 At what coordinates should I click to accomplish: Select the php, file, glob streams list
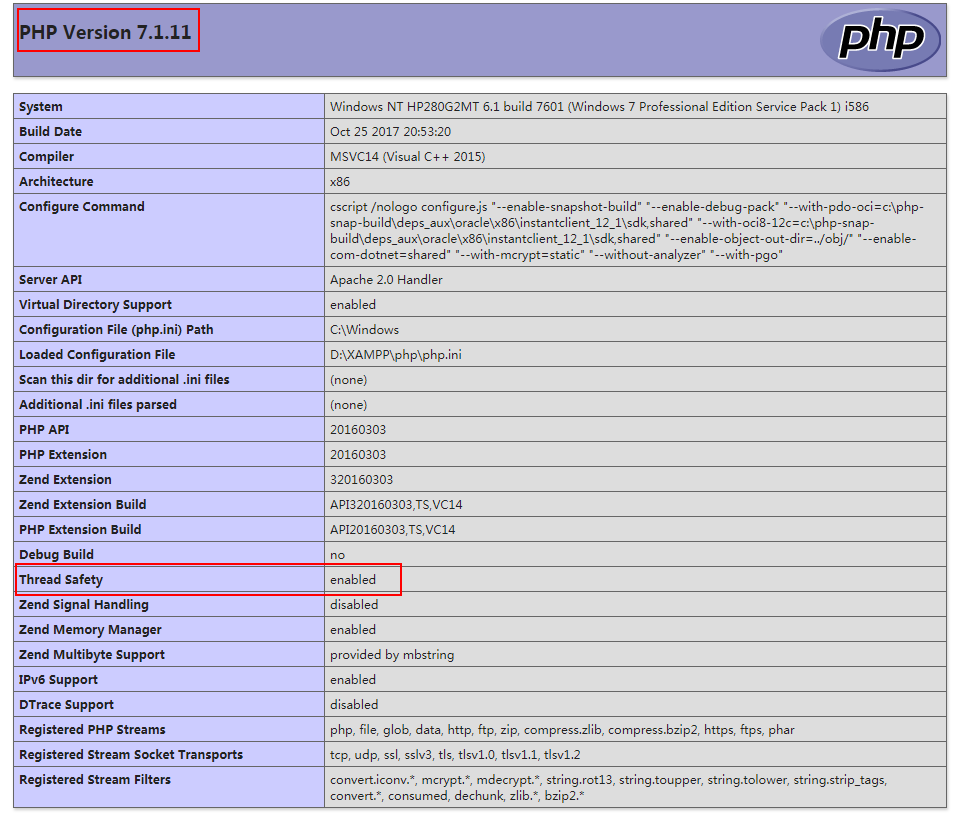coord(562,730)
